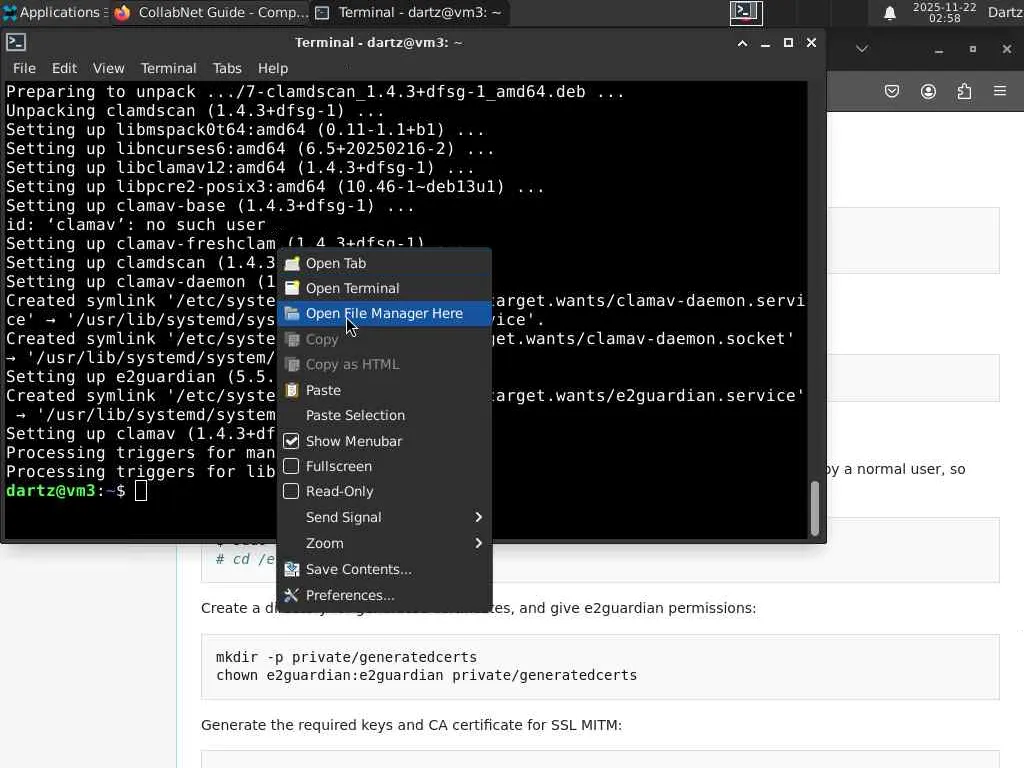Click the folder icon beside Open File Manager Here
The height and width of the screenshot is (768, 1024).
click(292, 313)
